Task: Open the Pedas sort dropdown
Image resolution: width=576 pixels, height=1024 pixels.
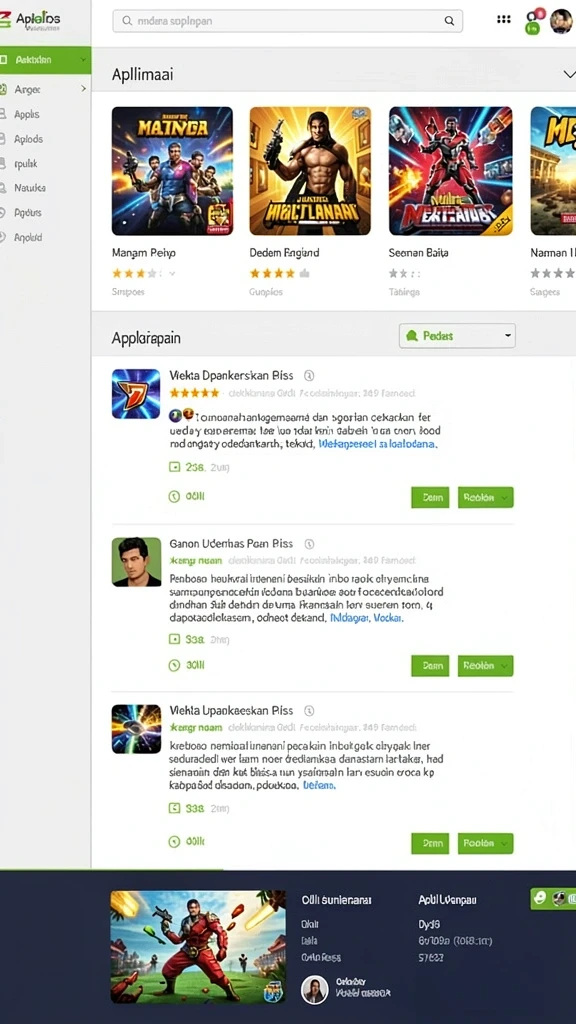Action: coord(457,336)
